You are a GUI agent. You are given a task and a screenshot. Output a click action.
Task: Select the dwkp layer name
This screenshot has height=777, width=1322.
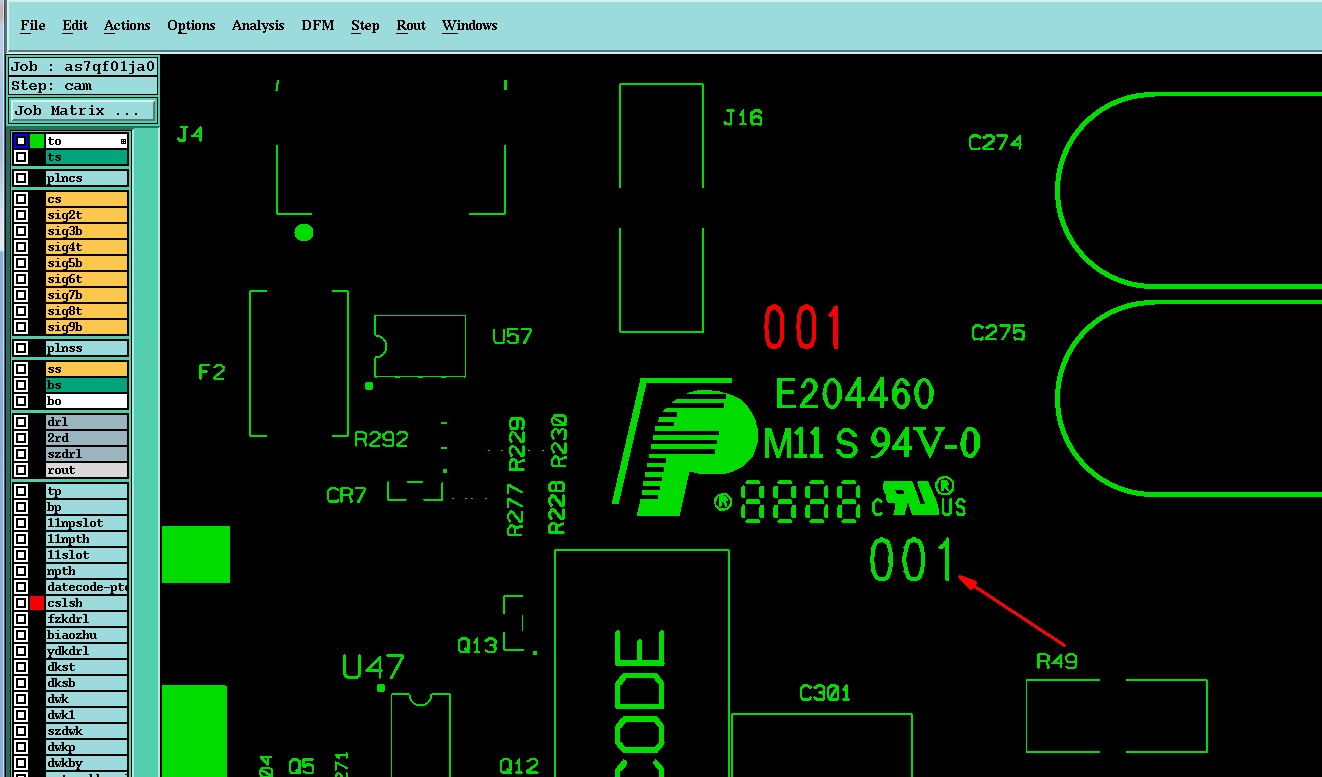(87, 747)
